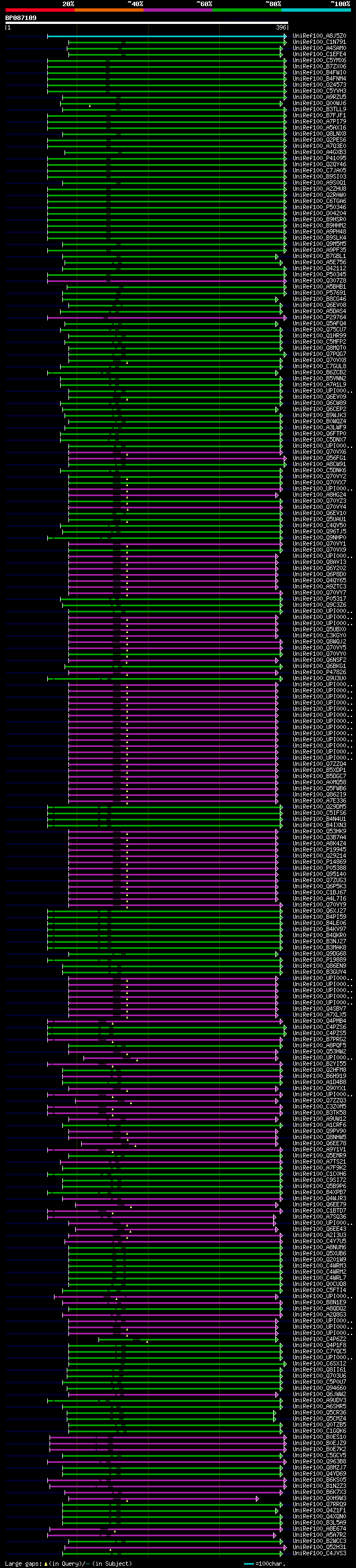
Task: Open hit UniRef100_Q2RAW0
Action: 319,195
